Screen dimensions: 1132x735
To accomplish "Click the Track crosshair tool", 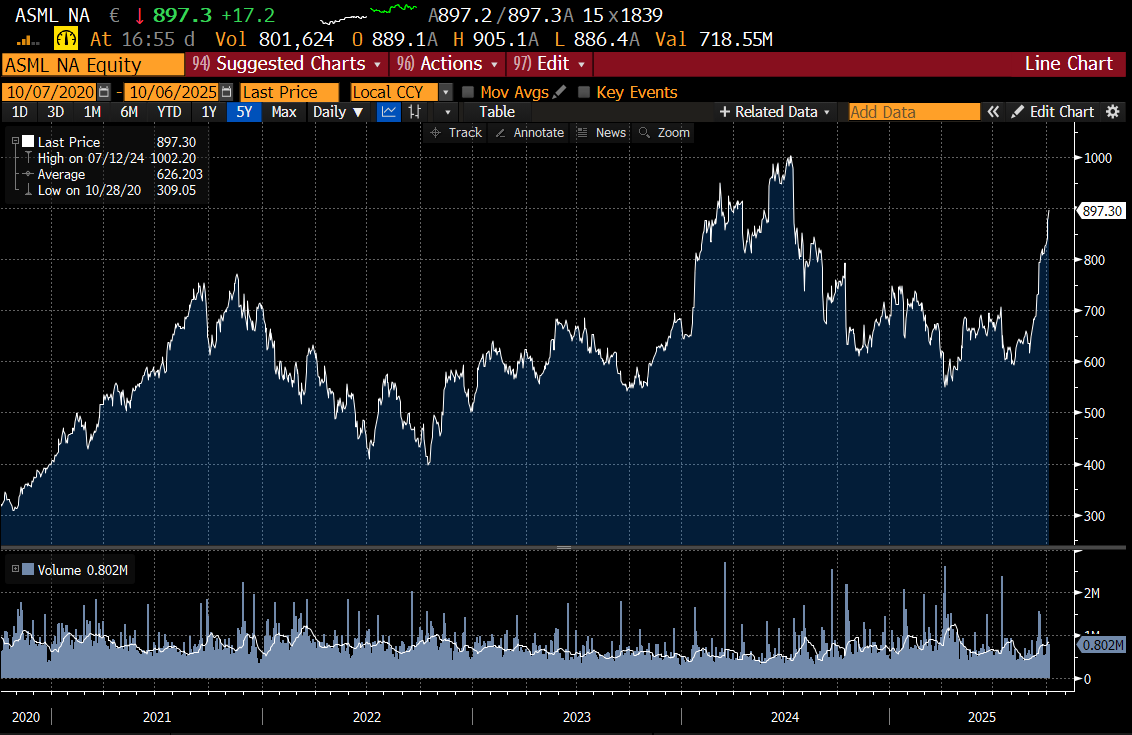I will (x=456, y=133).
